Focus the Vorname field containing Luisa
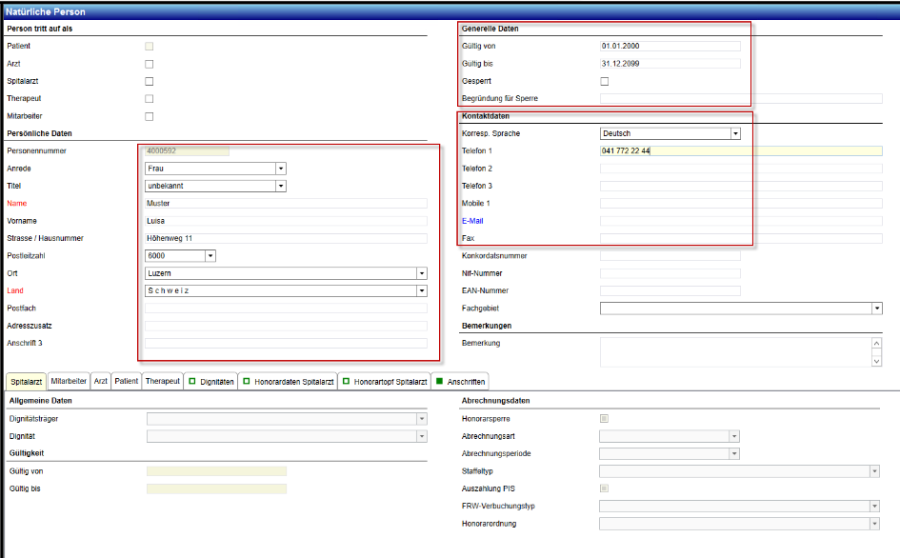The height and width of the screenshot is (558, 900). coord(285,221)
